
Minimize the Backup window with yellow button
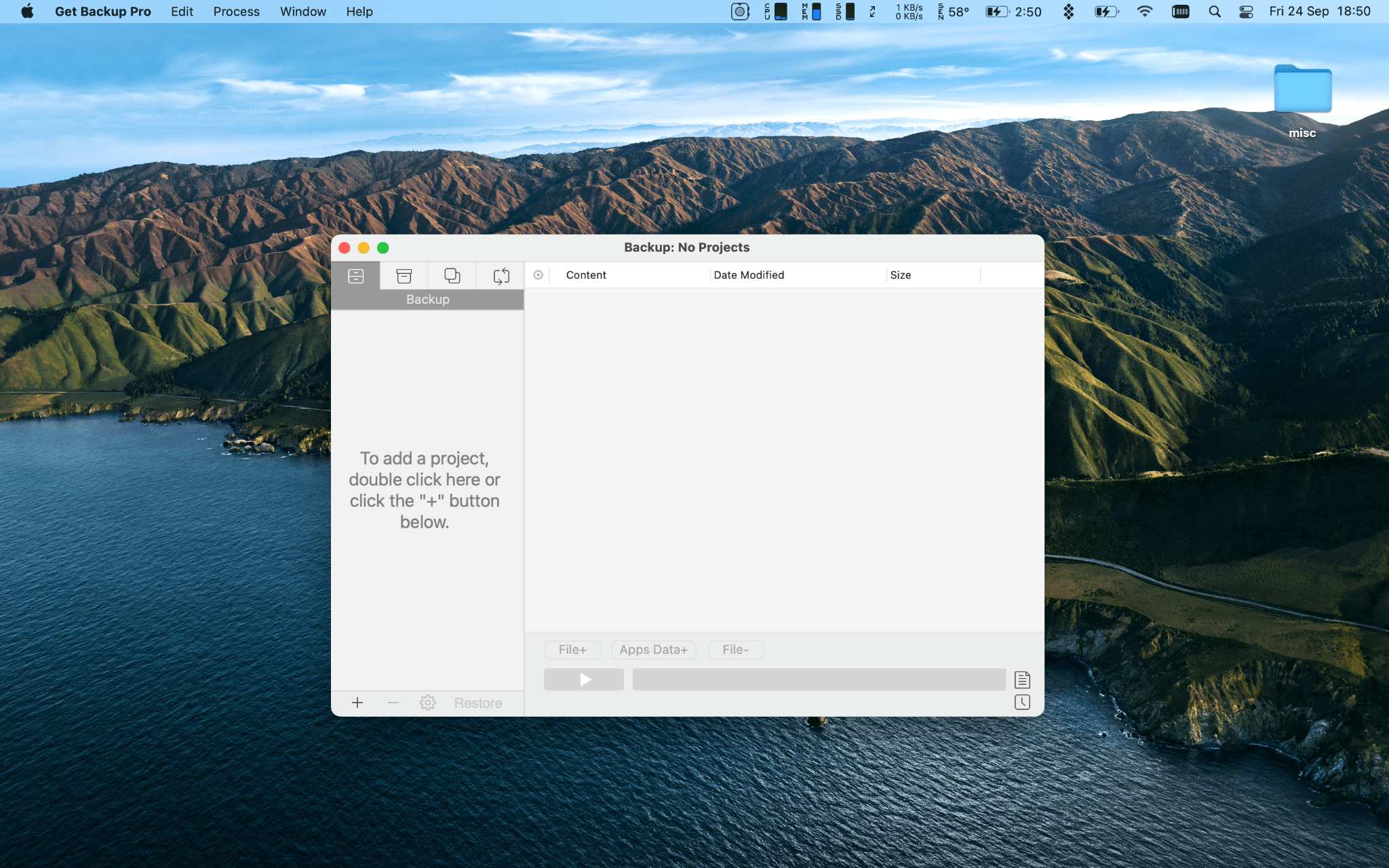coord(364,248)
